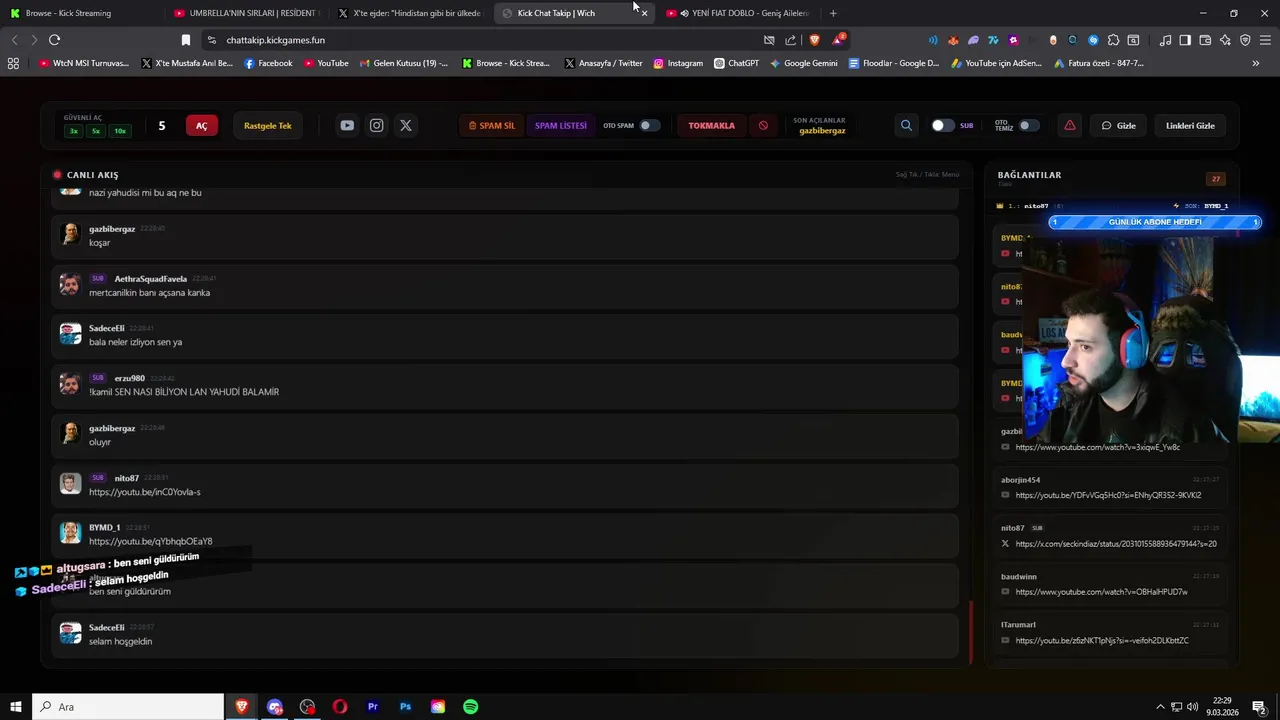
Task: Click the message 'selam hoşgeldin' from SadeceEli
Action: pyautogui.click(x=120, y=641)
